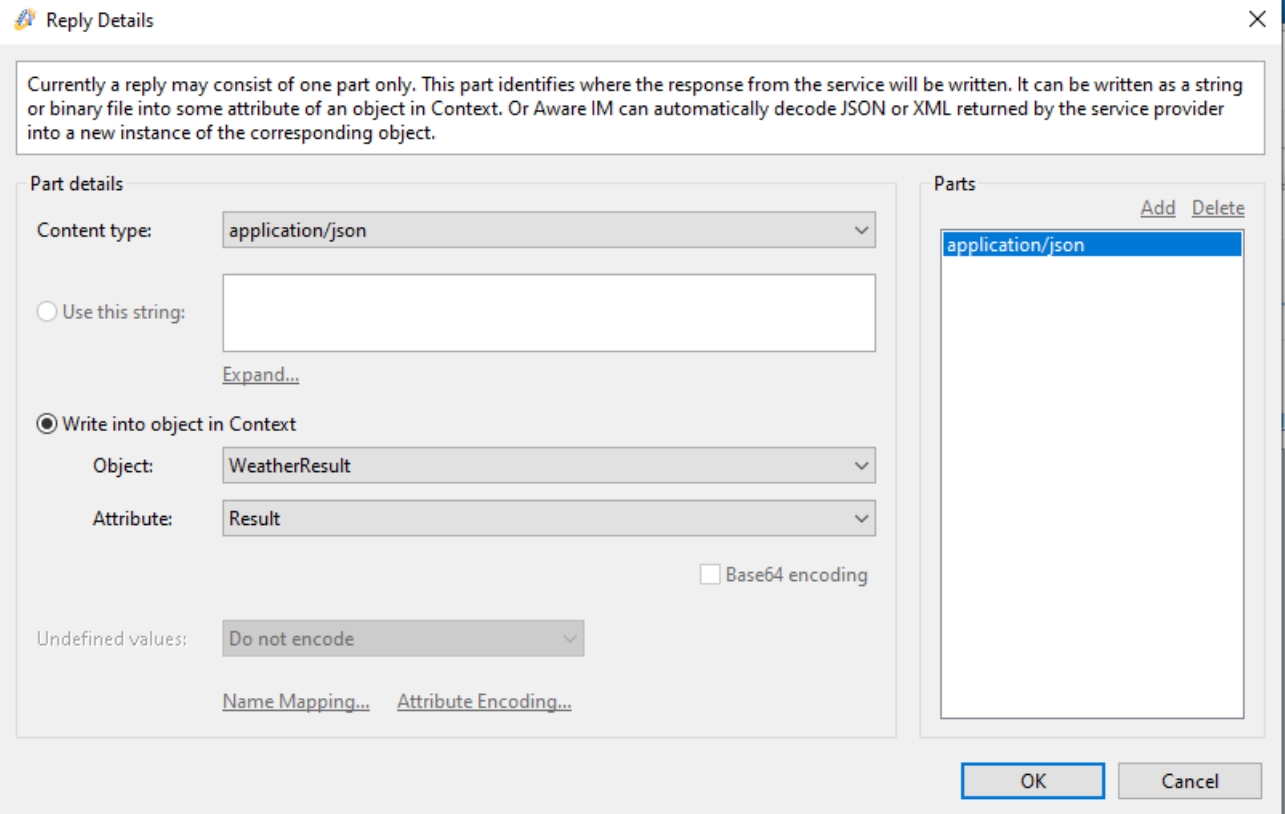Click the Expand... link
Viewport: 1285px width, 814px height.
click(261, 375)
